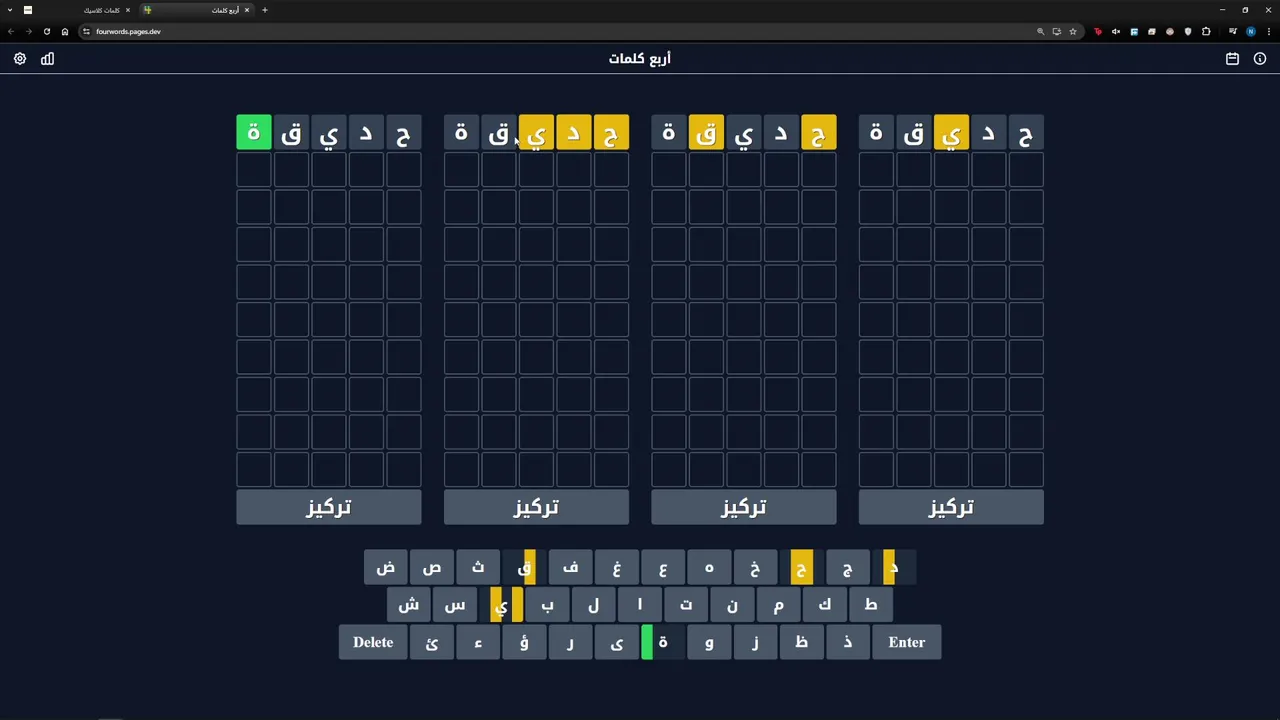The image size is (1280, 720).
Task: Open the tab search dropdown chevron
Action: [x=9, y=10]
